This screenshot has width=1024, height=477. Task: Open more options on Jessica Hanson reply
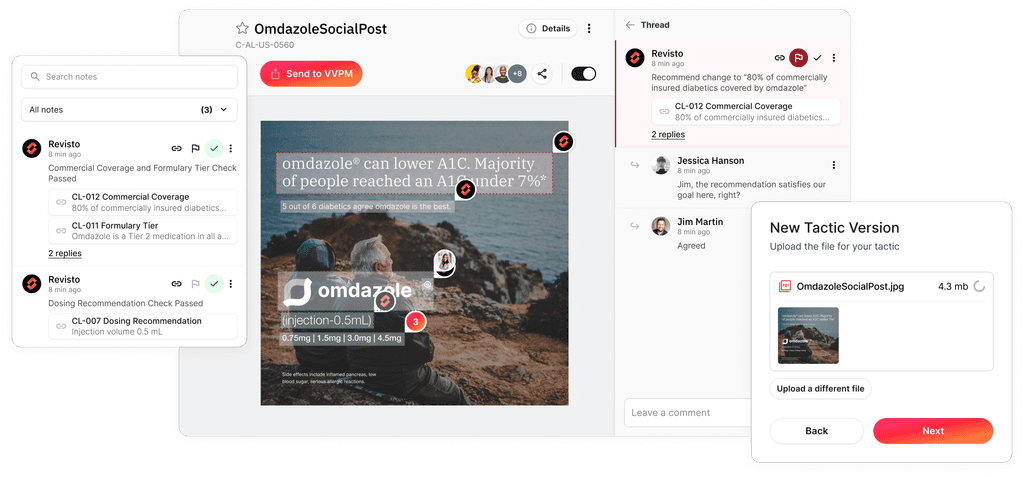(x=833, y=165)
